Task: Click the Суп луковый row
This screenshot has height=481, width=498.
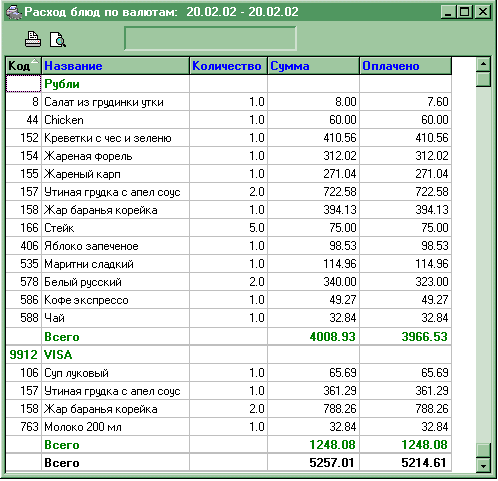Action: 229,373
